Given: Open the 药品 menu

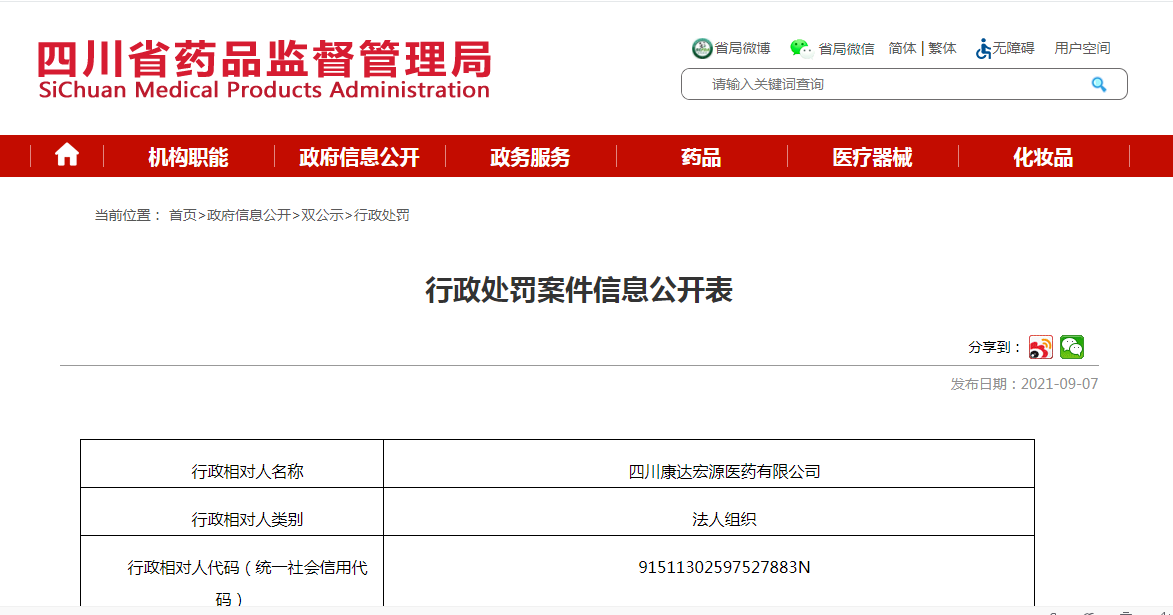Looking at the screenshot, I should coord(701,157).
